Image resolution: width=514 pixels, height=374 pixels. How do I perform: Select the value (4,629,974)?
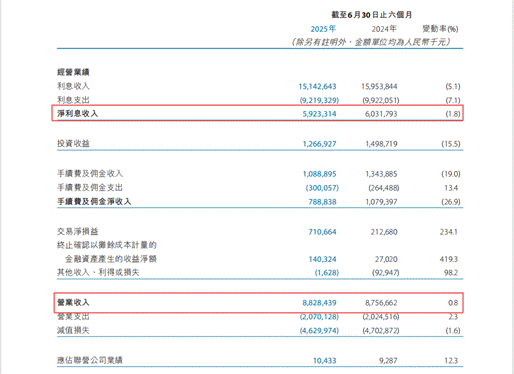[x=319, y=331]
